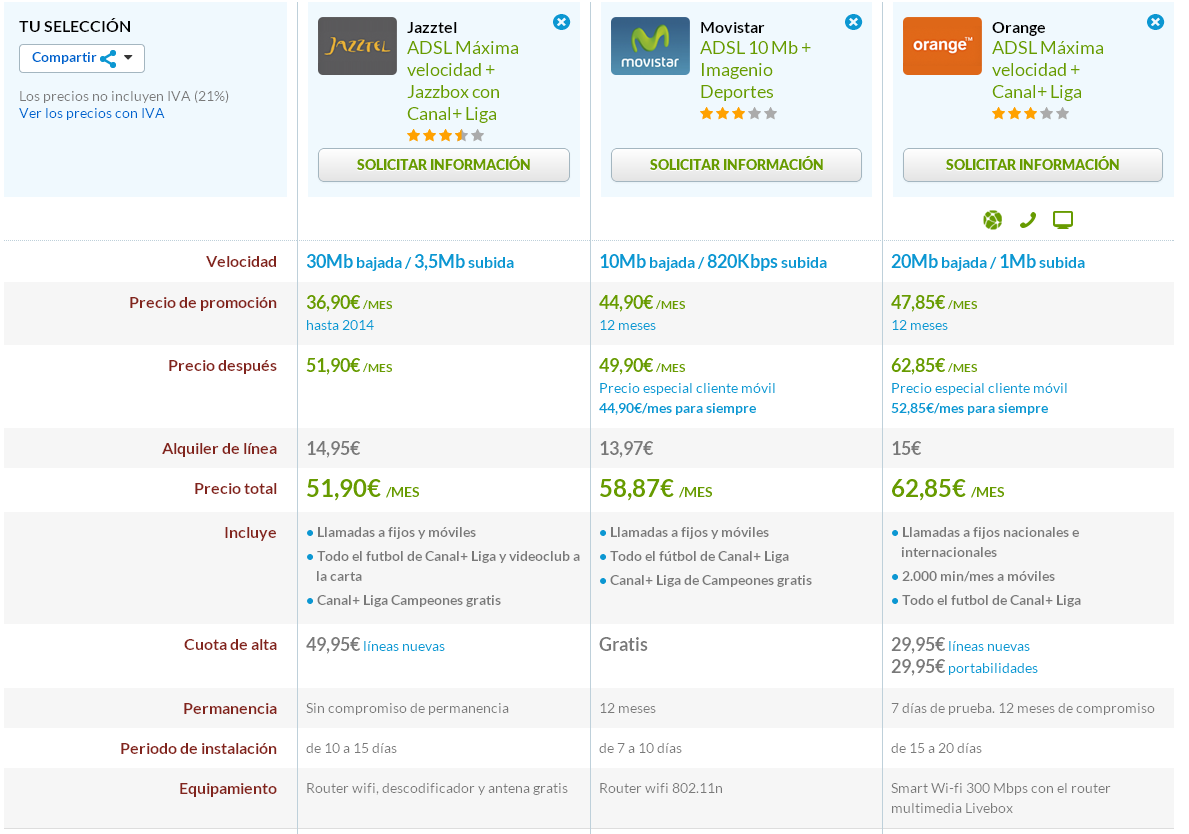
Task: Click Orange 'Precio especial cliente móvil' text
Action: click(x=979, y=388)
